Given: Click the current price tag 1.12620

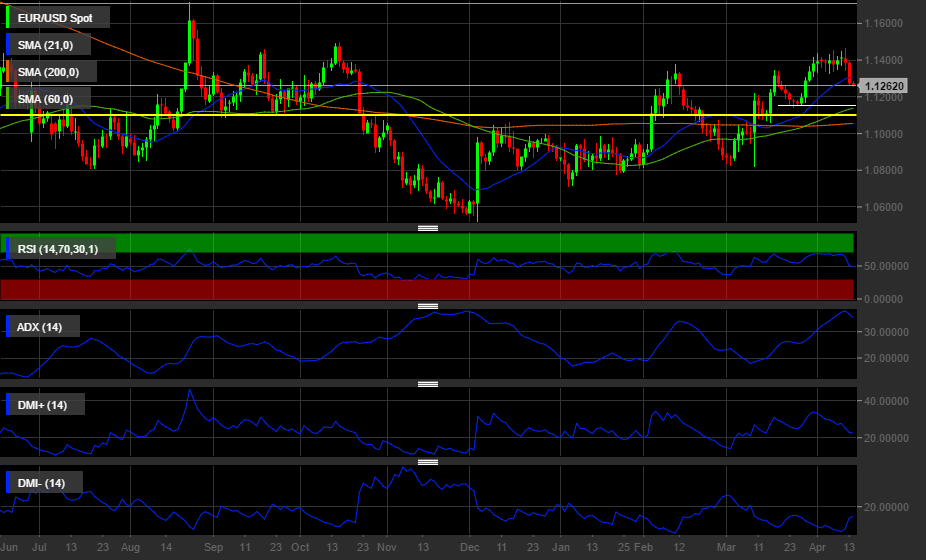Looking at the screenshot, I should pos(884,87).
